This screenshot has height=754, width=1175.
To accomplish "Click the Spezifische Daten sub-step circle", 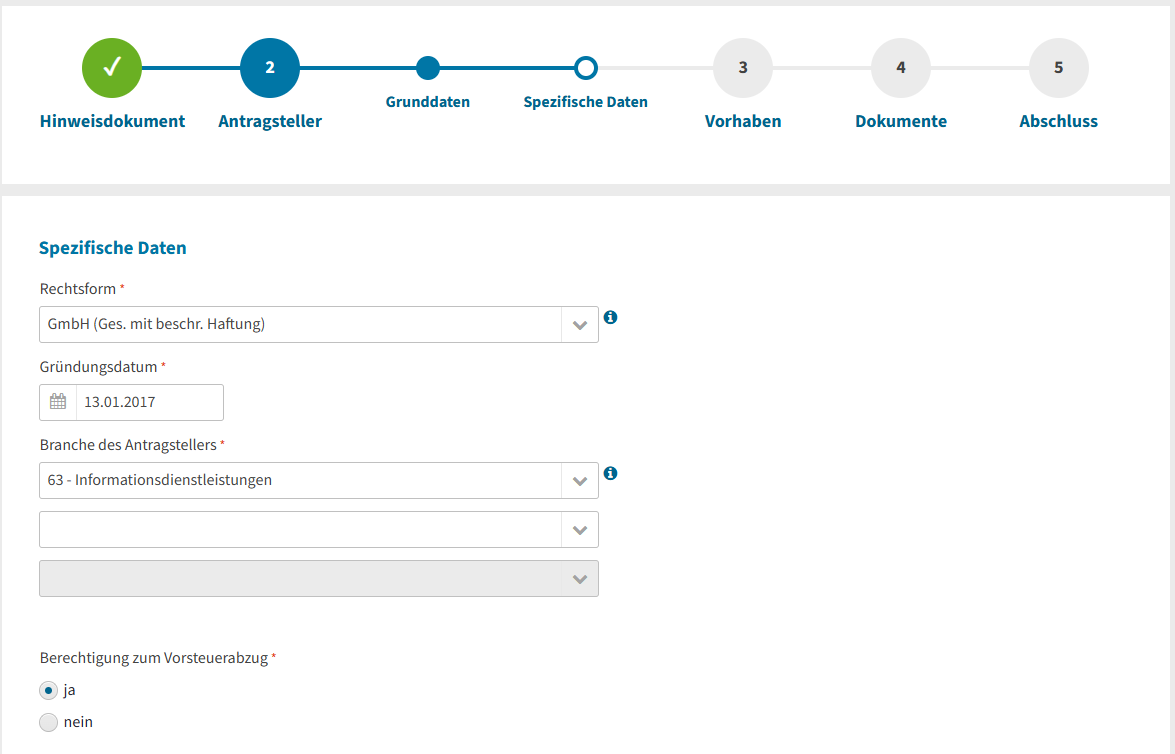I will click(x=586, y=68).
